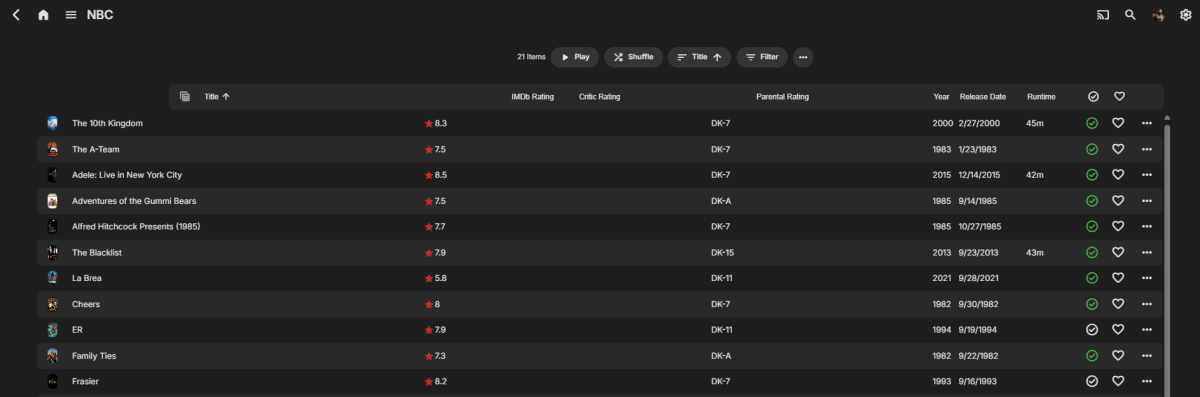Click the played checkmark column header
1200x397 pixels.
tap(1093, 97)
